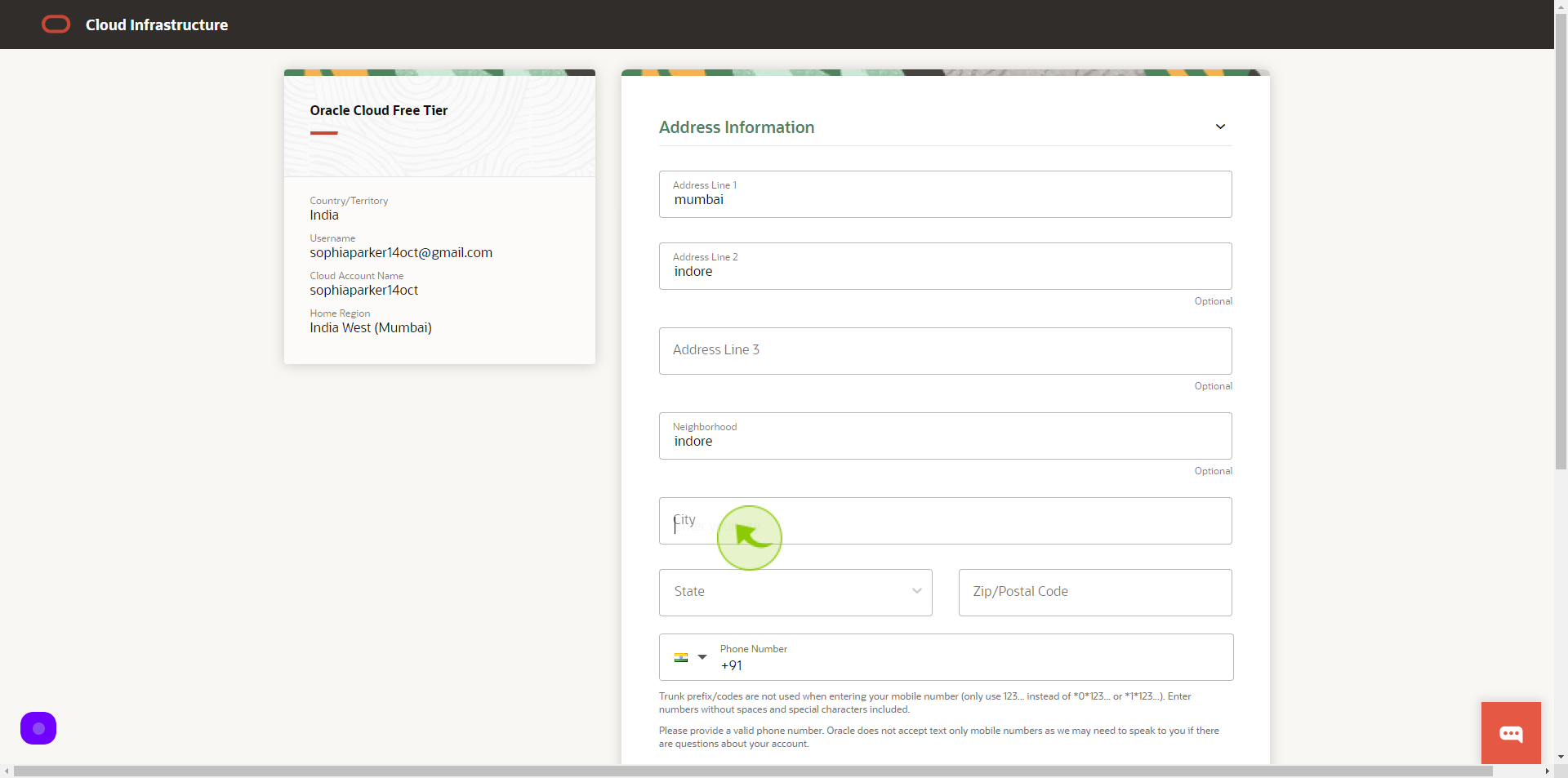Open phone country code dropdown arrow

click(x=702, y=657)
